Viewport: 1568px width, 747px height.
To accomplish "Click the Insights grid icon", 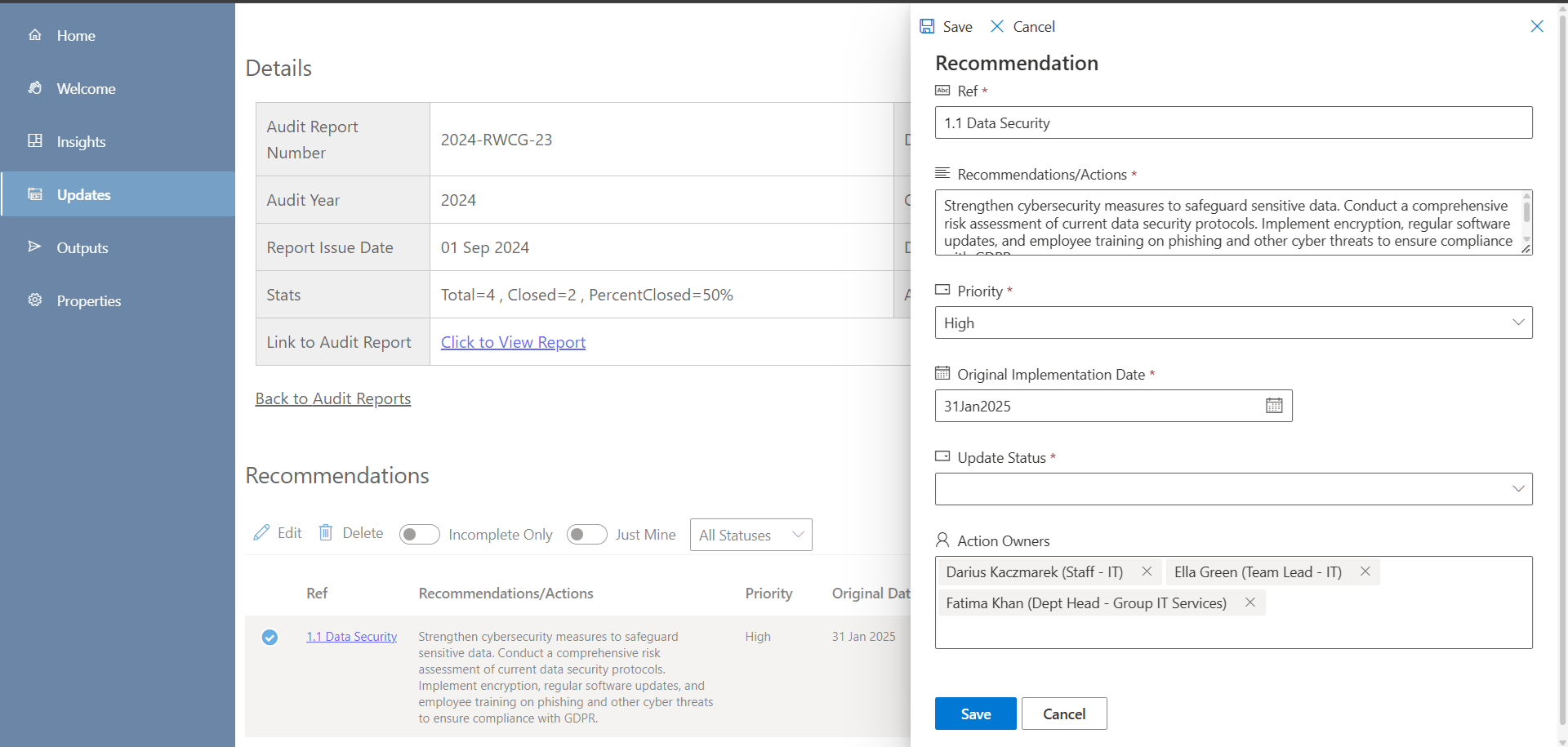I will [x=34, y=141].
